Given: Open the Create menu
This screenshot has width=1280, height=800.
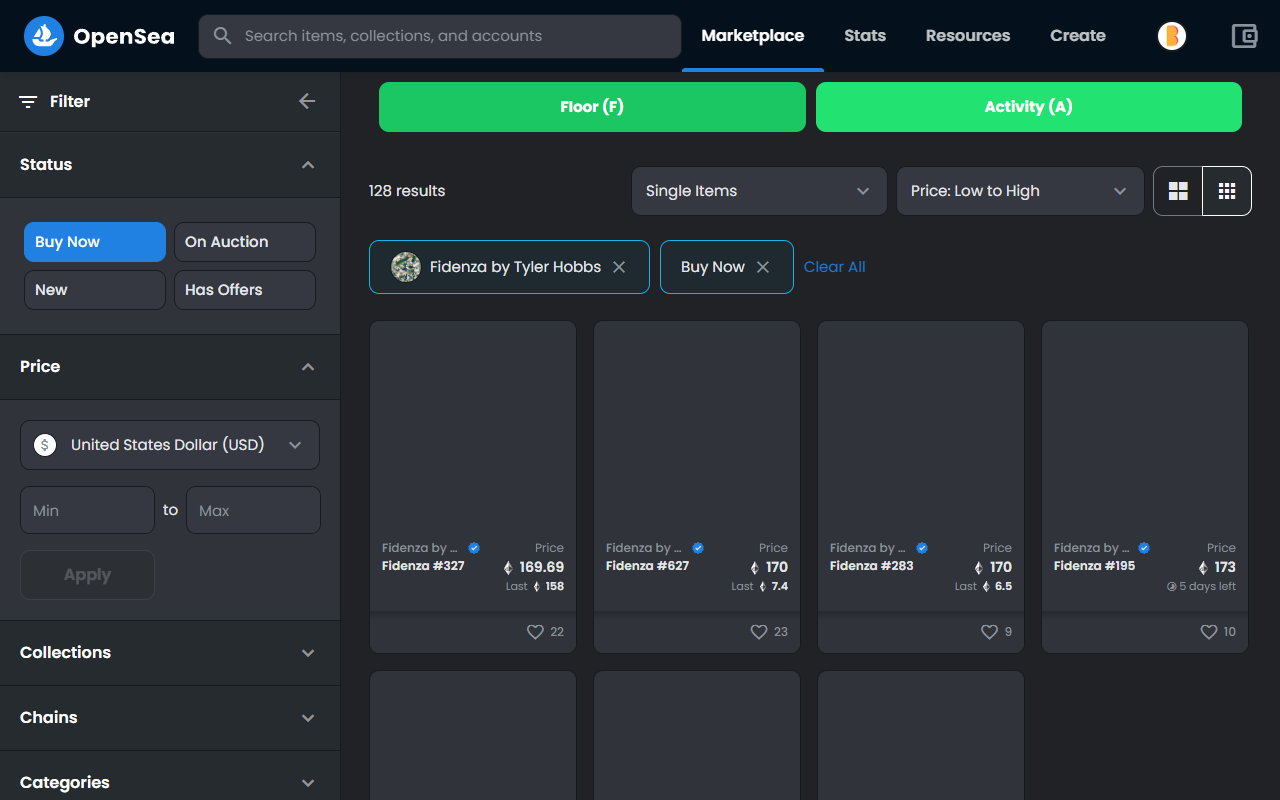Looking at the screenshot, I should click(1078, 36).
